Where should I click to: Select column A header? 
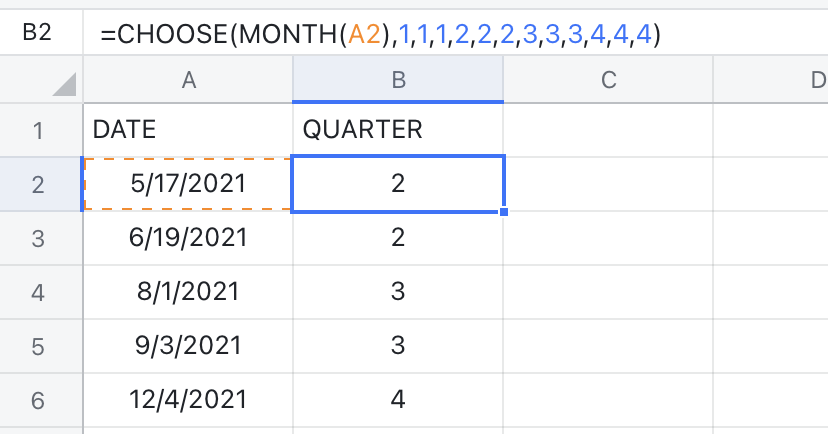(187, 82)
